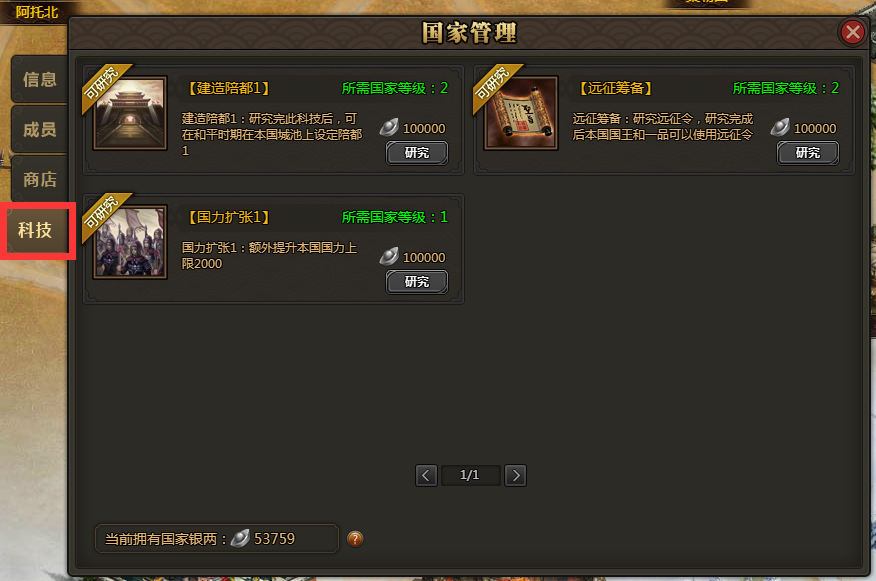Click silver ingot icon beside 远征筹备 cost
This screenshot has height=581, width=876.
click(x=780, y=127)
